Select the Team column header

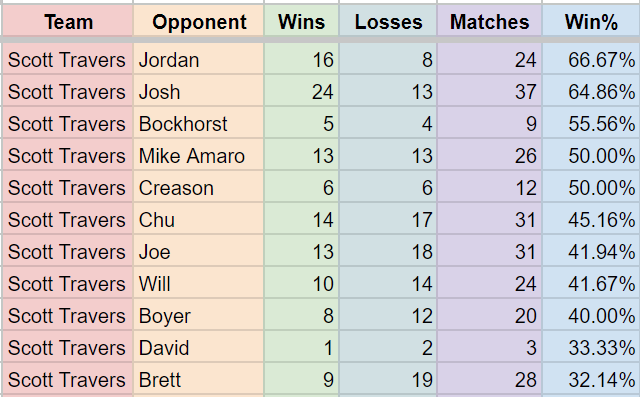pos(68,21)
